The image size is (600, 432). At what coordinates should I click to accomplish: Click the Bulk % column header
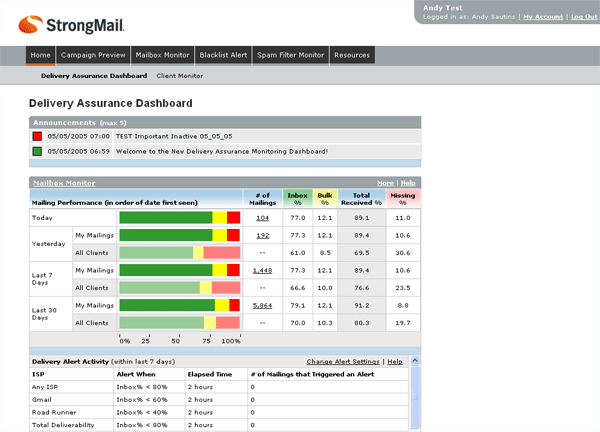point(325,199)
